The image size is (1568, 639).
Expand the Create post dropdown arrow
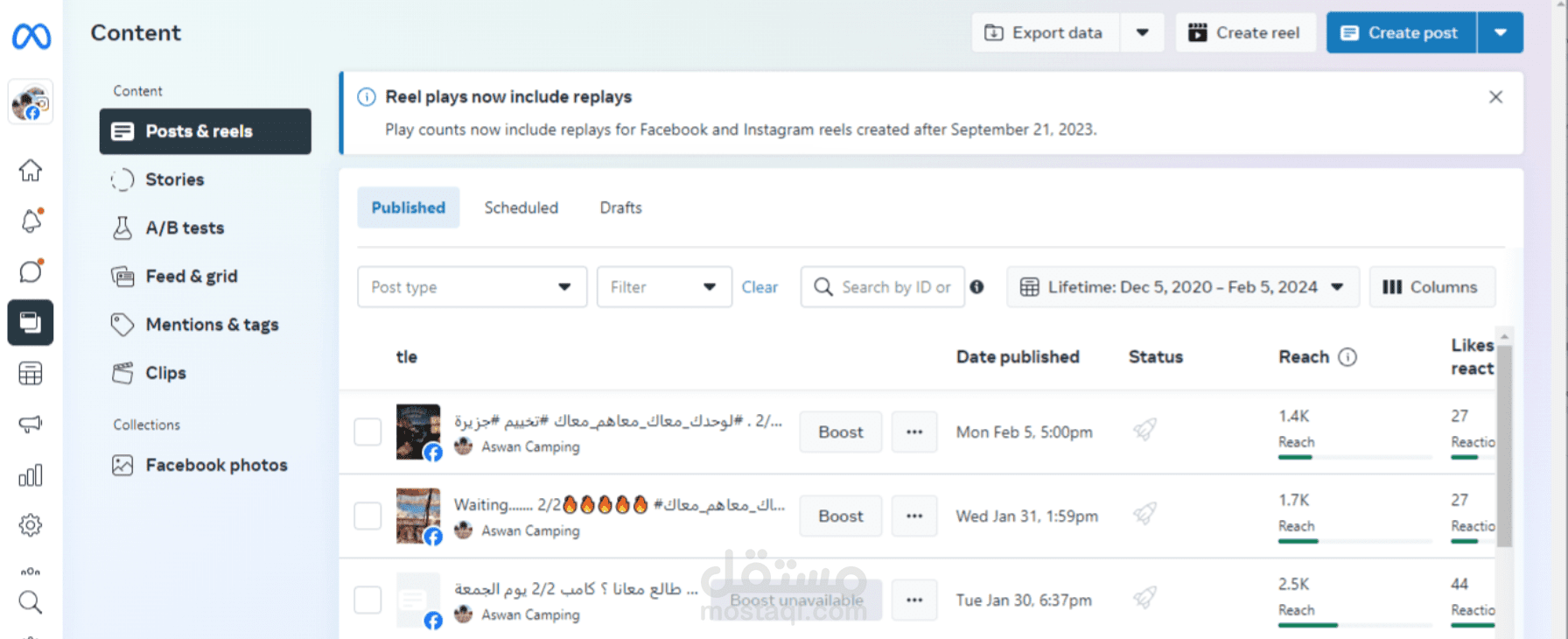point(1501,32)
